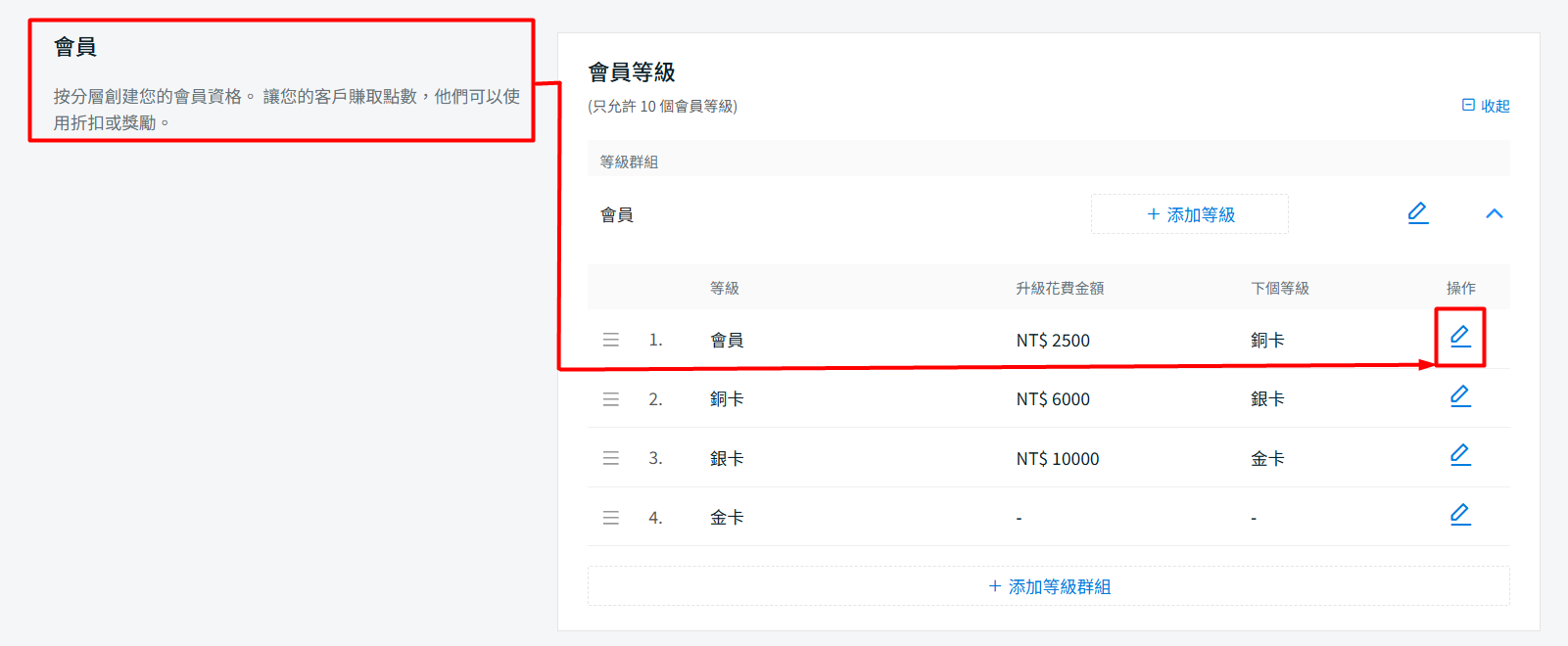The width and height of the screenshot is (1568, 646).
Task: Select the drag handle for 銀卡 row
Action: pyautogui.click(x=611, y=458)
